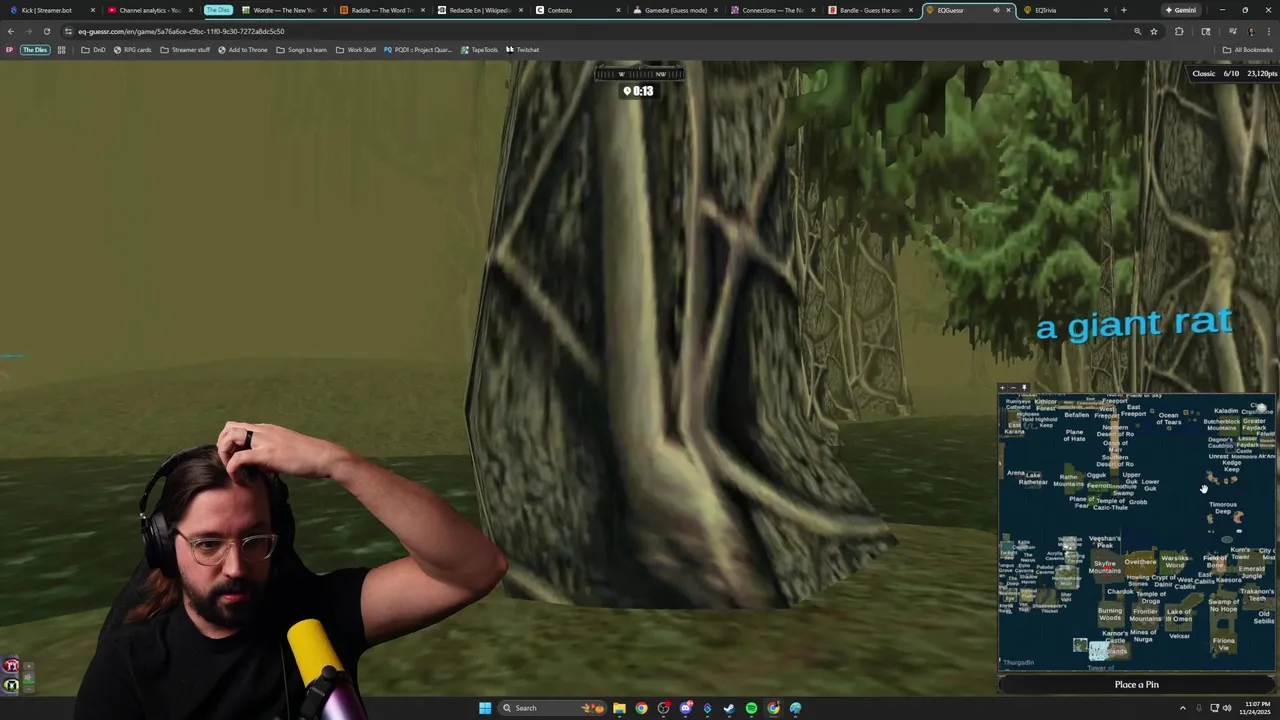
Task: Open the Twitchat bookmark
Action: 522,50
